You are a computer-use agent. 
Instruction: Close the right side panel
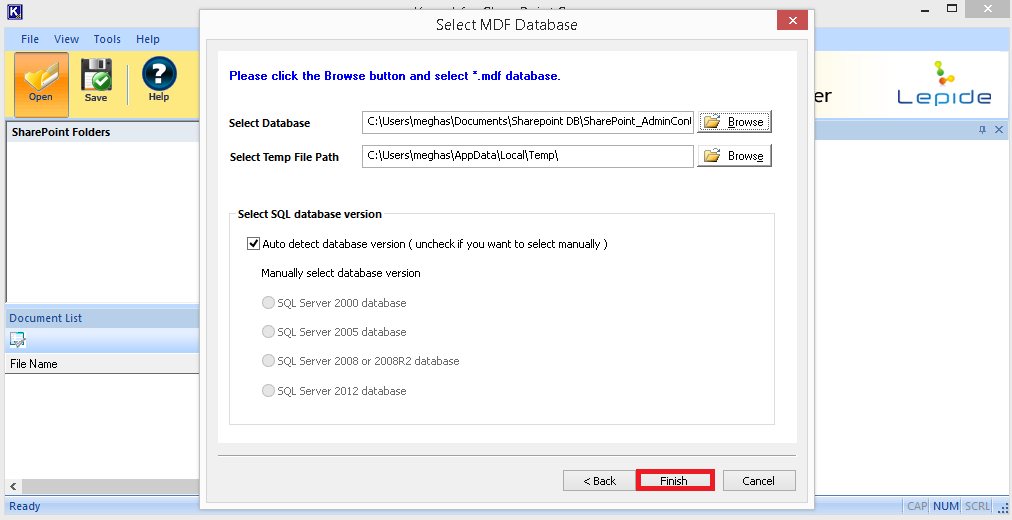point(999,130)
